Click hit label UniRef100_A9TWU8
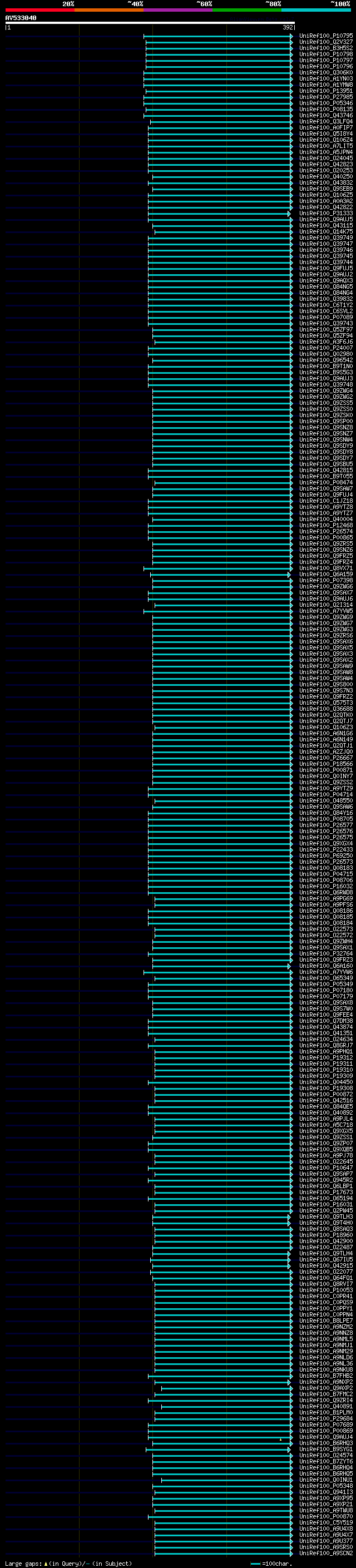 coord(326,1510)
